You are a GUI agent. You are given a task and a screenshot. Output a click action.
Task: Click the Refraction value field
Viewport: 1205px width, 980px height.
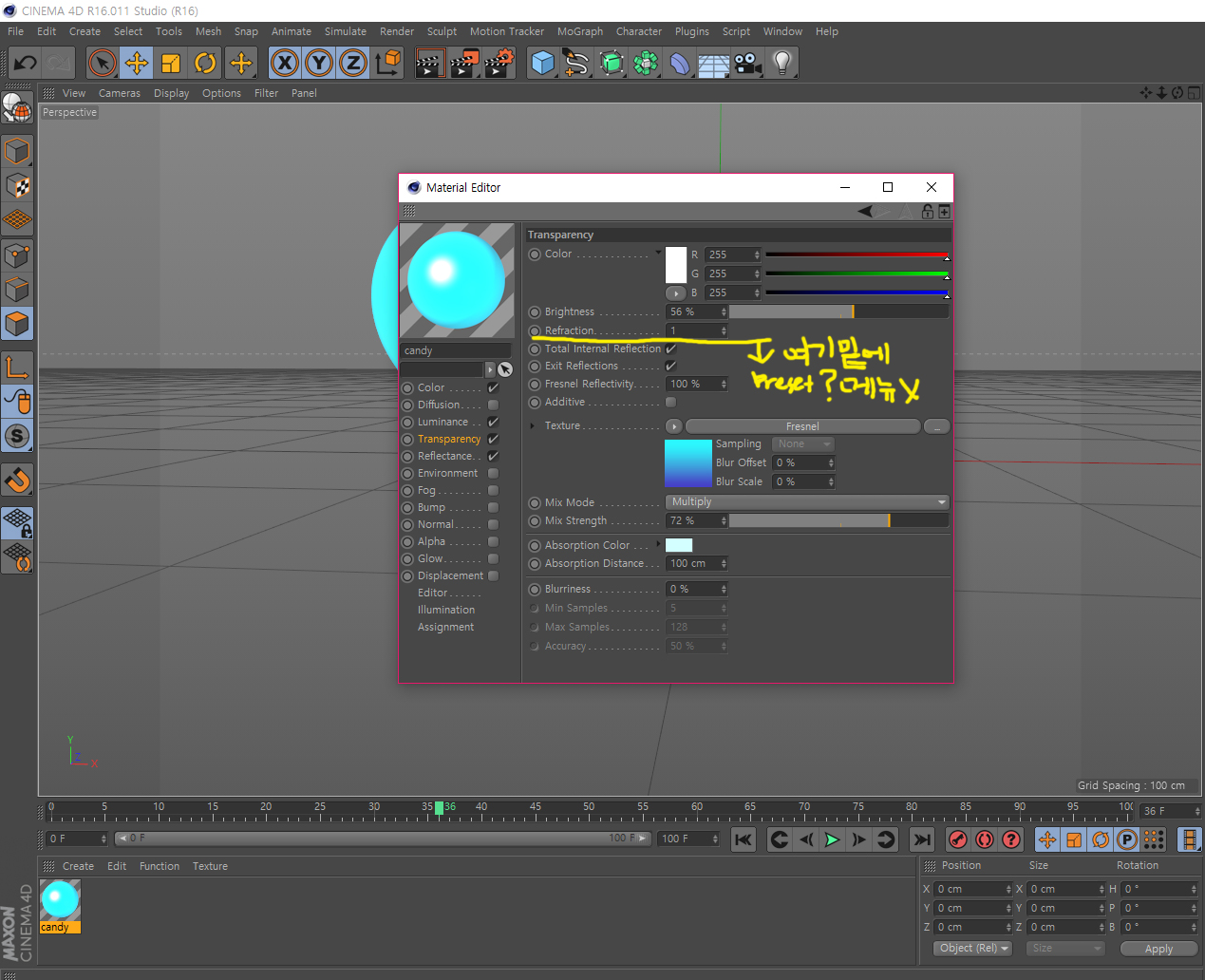pyautogui.click(x=697, y=330)
